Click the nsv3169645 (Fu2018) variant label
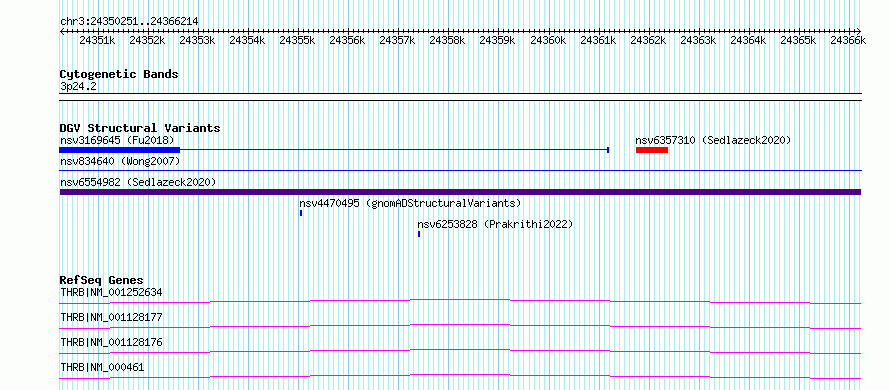The image size is (890, 390). click(x=117, y=140)
